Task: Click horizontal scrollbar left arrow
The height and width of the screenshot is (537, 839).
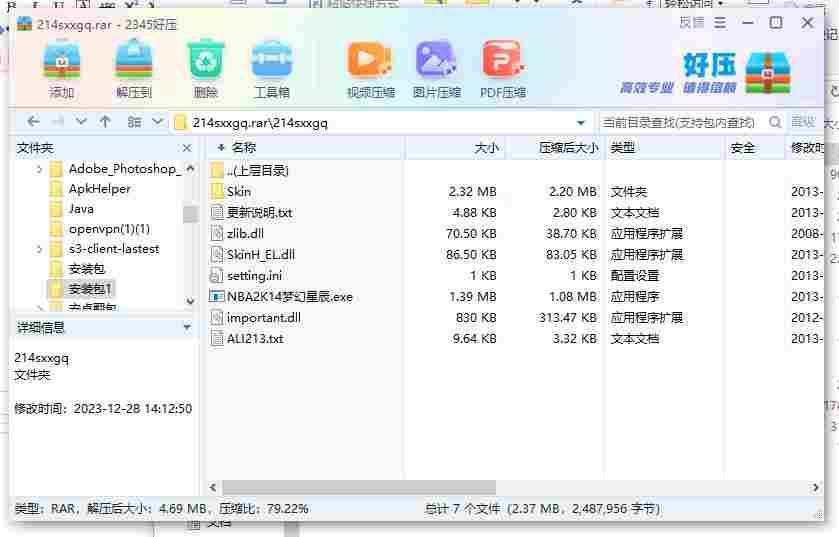Action: click(x=213, y=487)
